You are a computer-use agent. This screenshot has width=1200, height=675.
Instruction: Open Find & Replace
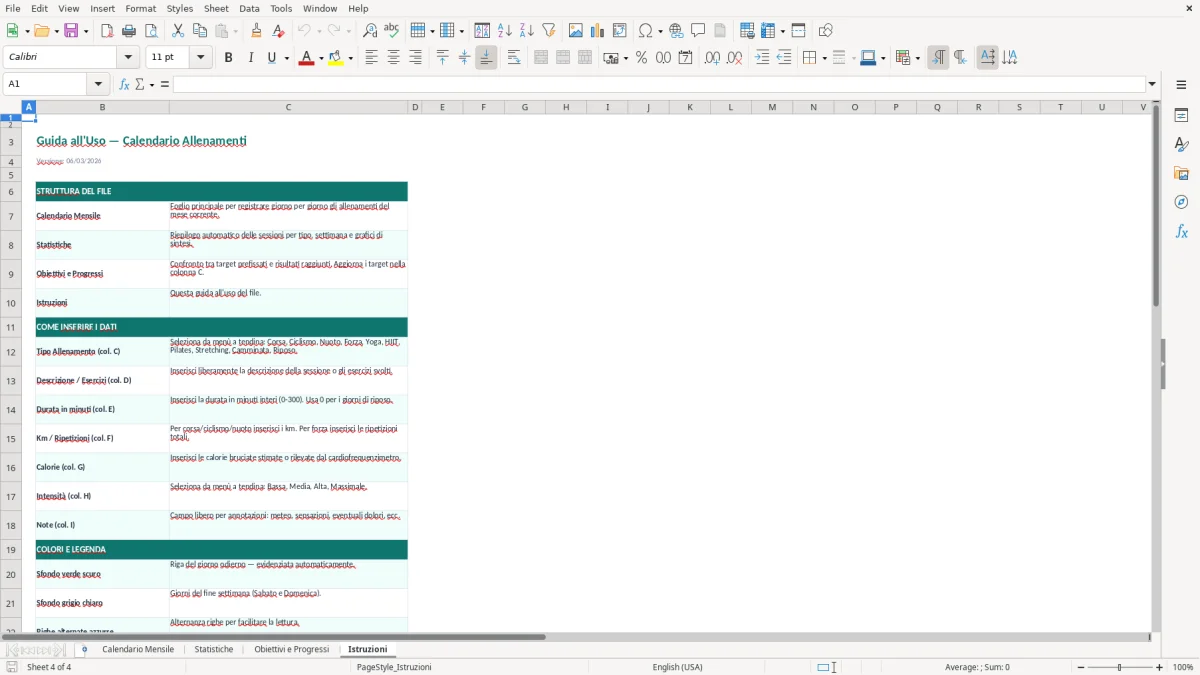tap(370, 31)
